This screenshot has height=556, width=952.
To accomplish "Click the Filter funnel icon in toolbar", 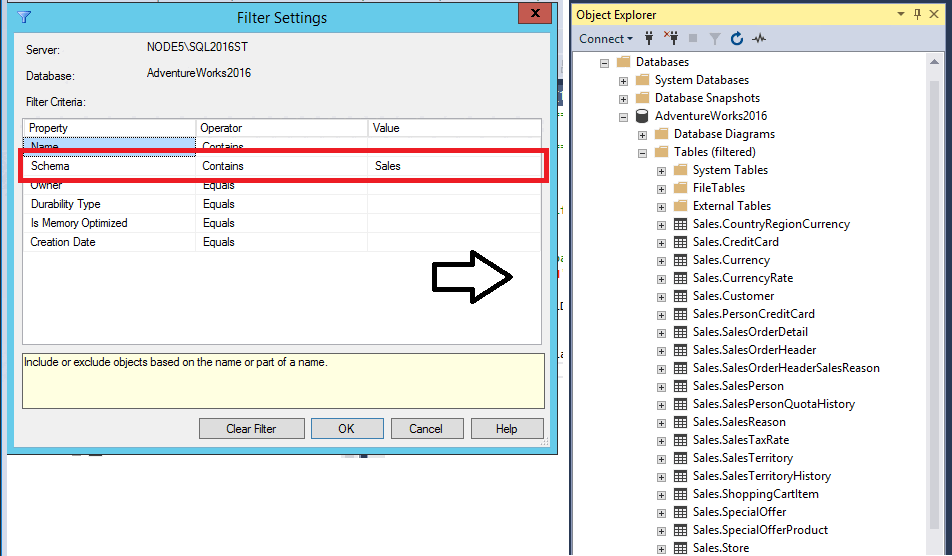I will [715, 39].
